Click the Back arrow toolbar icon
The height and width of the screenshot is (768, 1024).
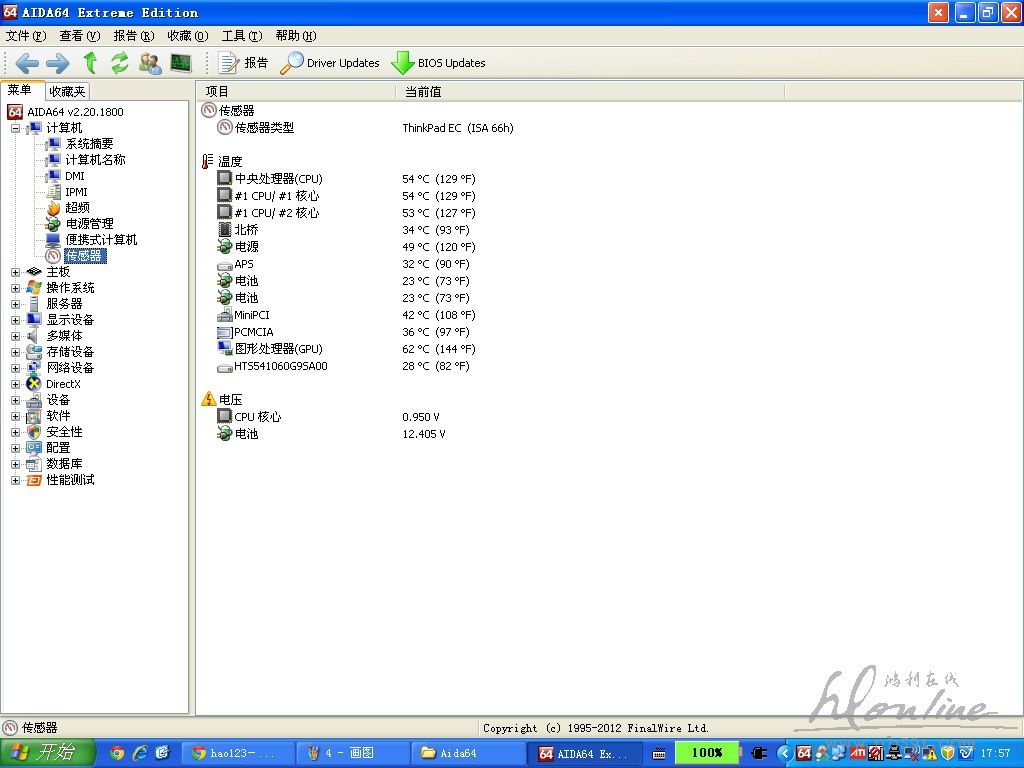pyautogui.click(x=27, y=63)
